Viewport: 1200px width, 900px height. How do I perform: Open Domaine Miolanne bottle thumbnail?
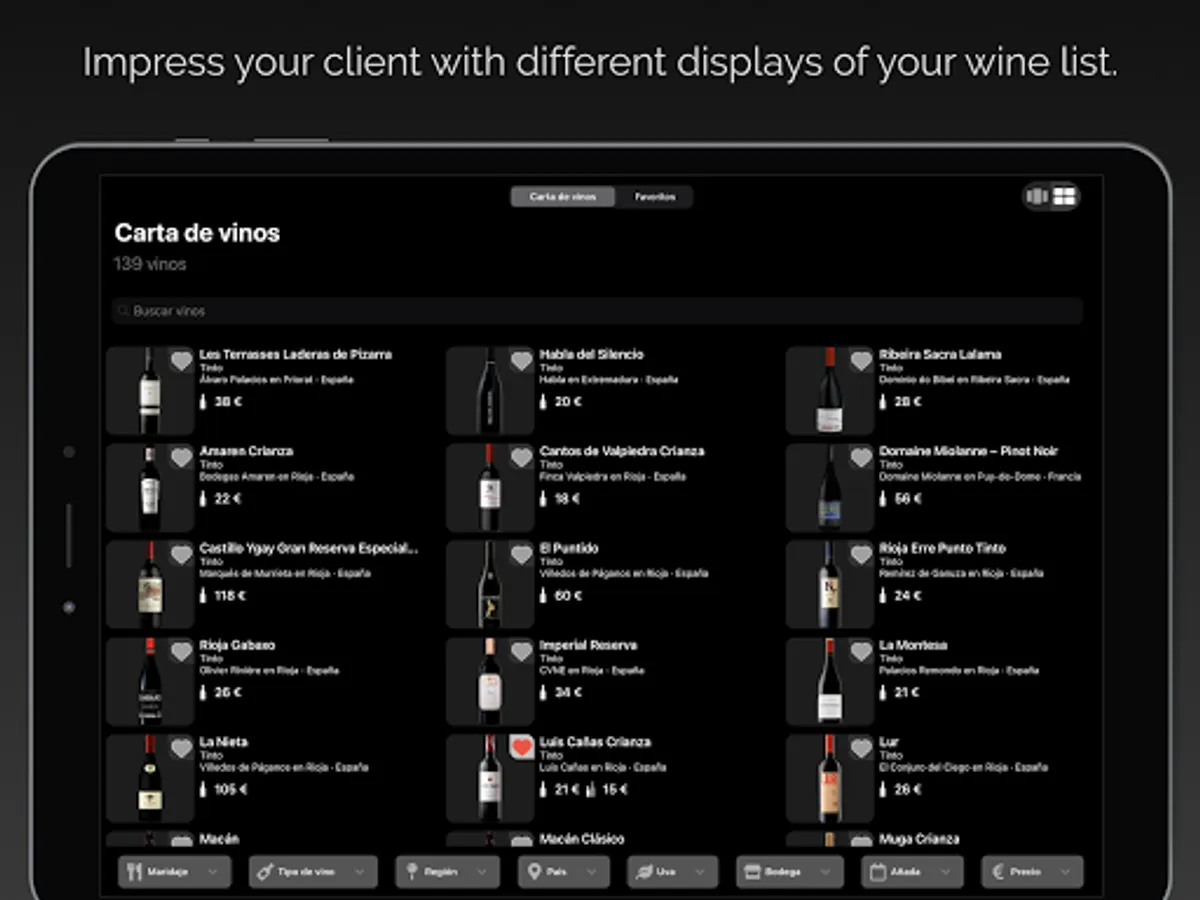830,487
